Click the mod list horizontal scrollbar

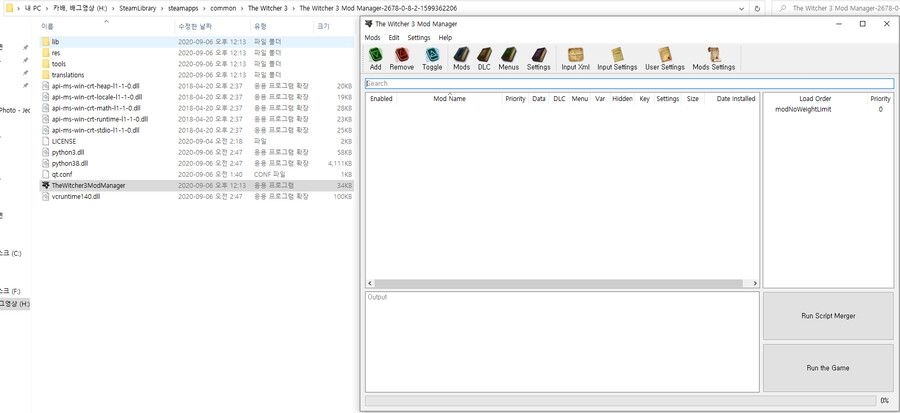(x=558, y=283)
